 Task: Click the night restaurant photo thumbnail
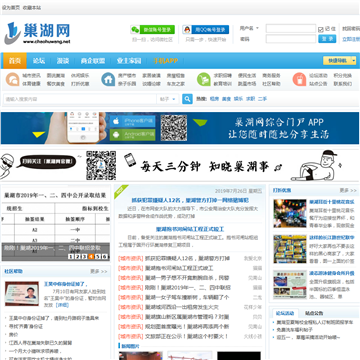[x=290, y=214]
